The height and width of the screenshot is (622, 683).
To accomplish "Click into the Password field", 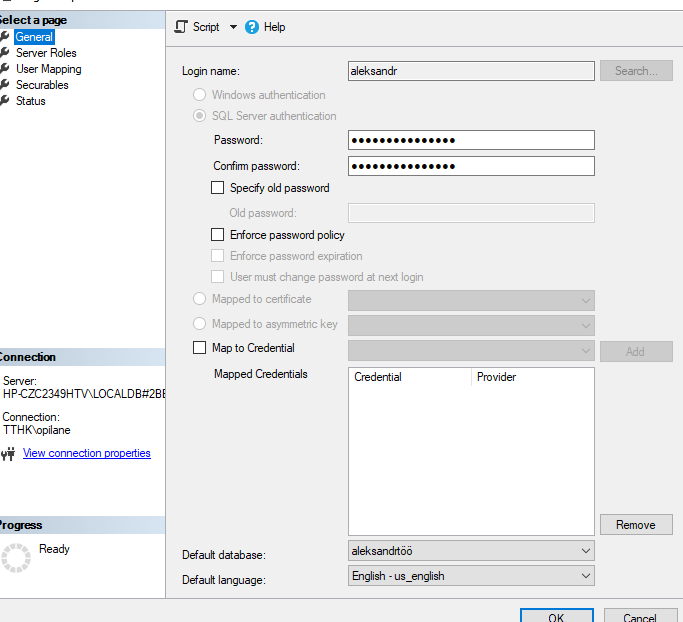I will [471, 140].
